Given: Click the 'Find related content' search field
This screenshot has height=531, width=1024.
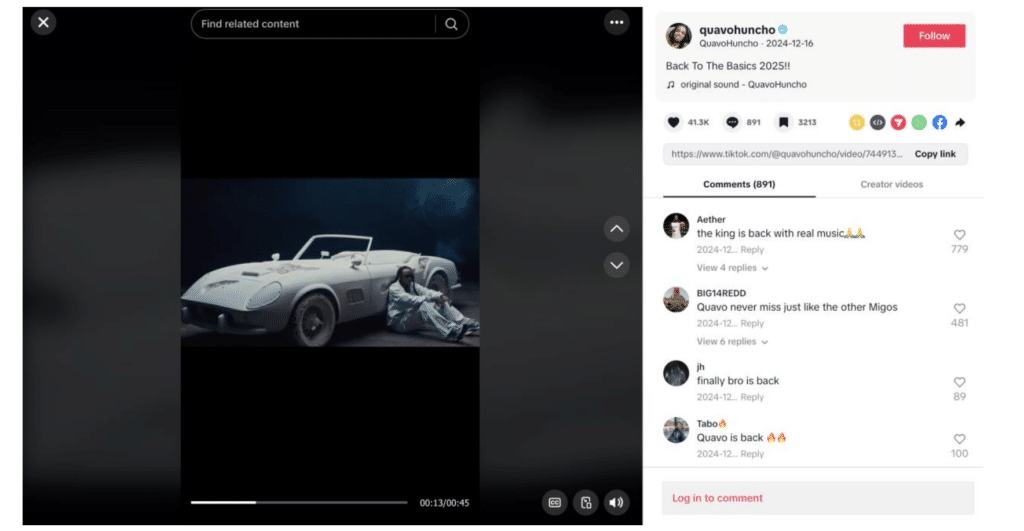Looking at the screenshot, I should [312, 24].
